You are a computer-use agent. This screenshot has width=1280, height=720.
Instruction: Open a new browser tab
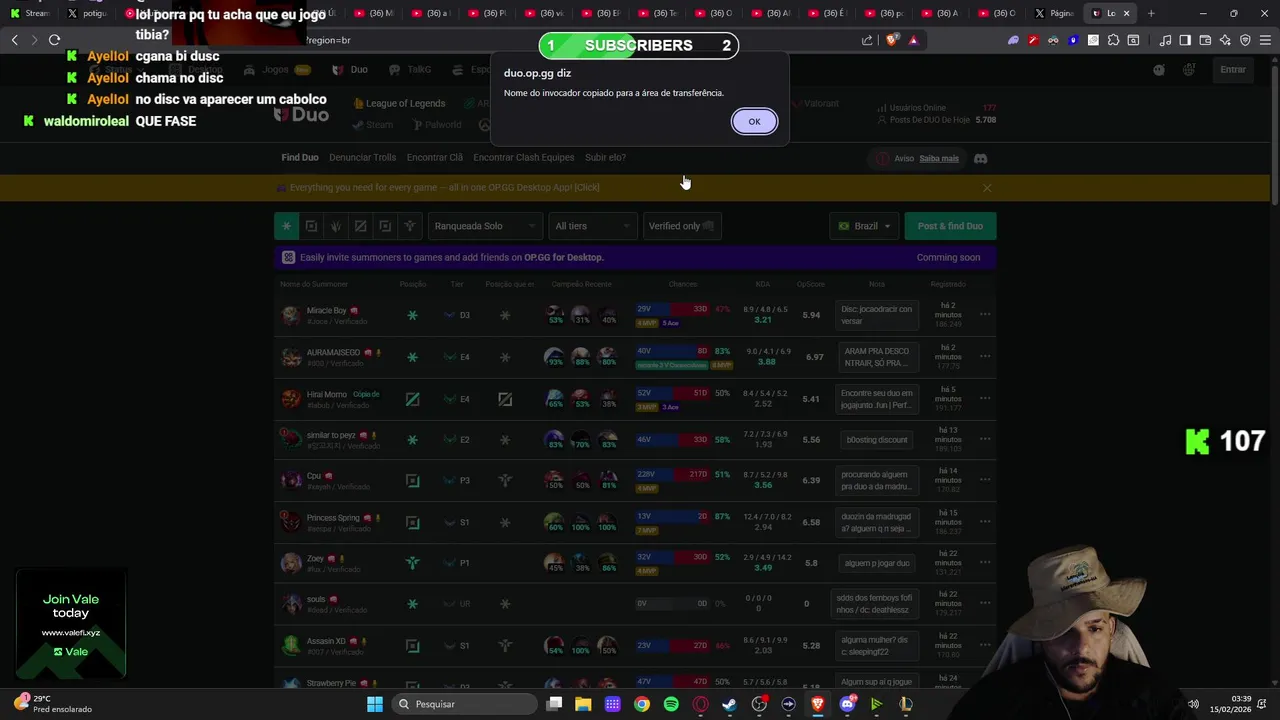(1151, 13)
